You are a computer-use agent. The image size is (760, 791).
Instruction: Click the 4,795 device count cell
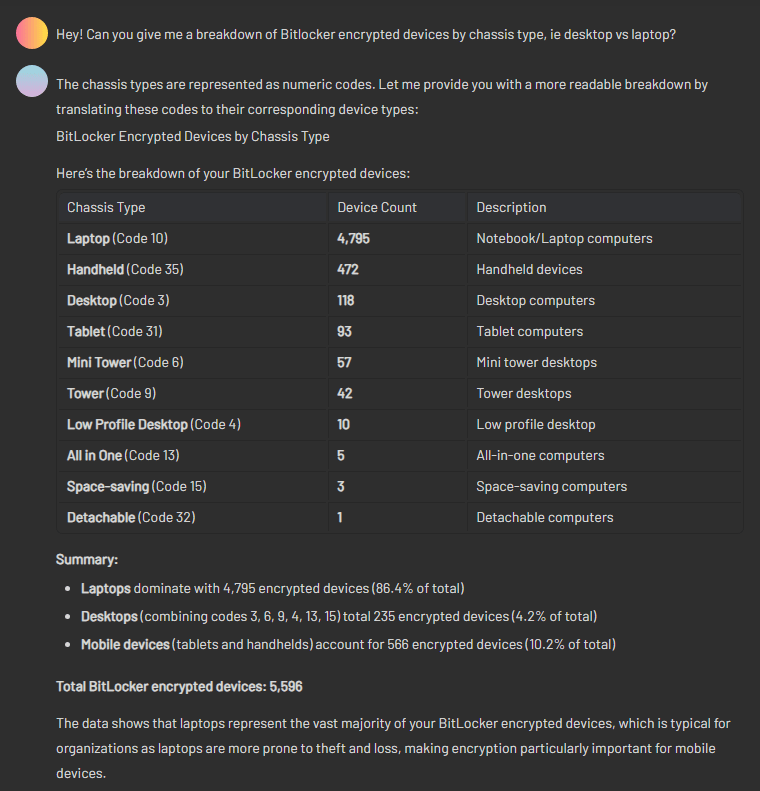pos(354,238)
